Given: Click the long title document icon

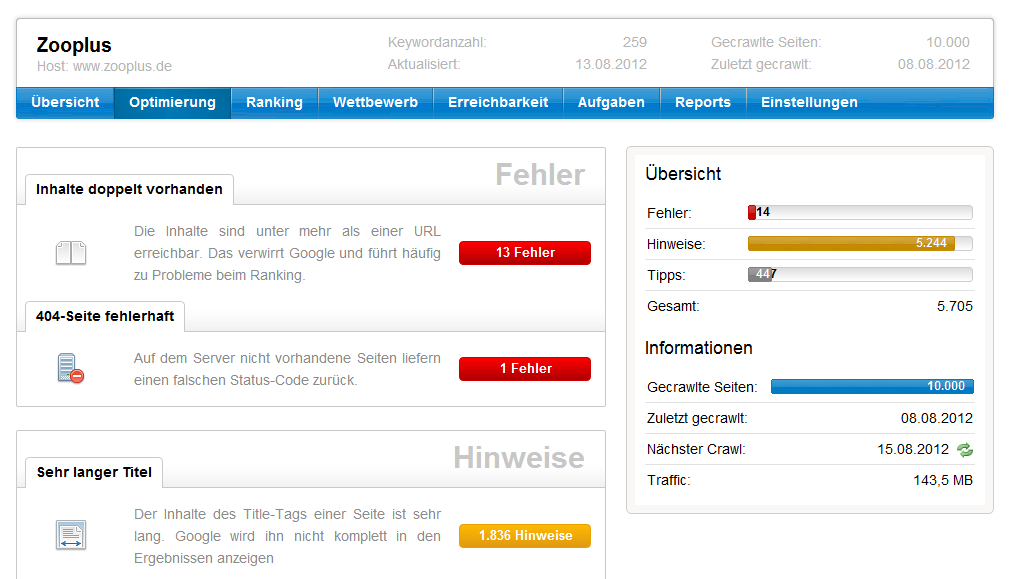Looking at the screenshot, I should (x=70, y=536).
